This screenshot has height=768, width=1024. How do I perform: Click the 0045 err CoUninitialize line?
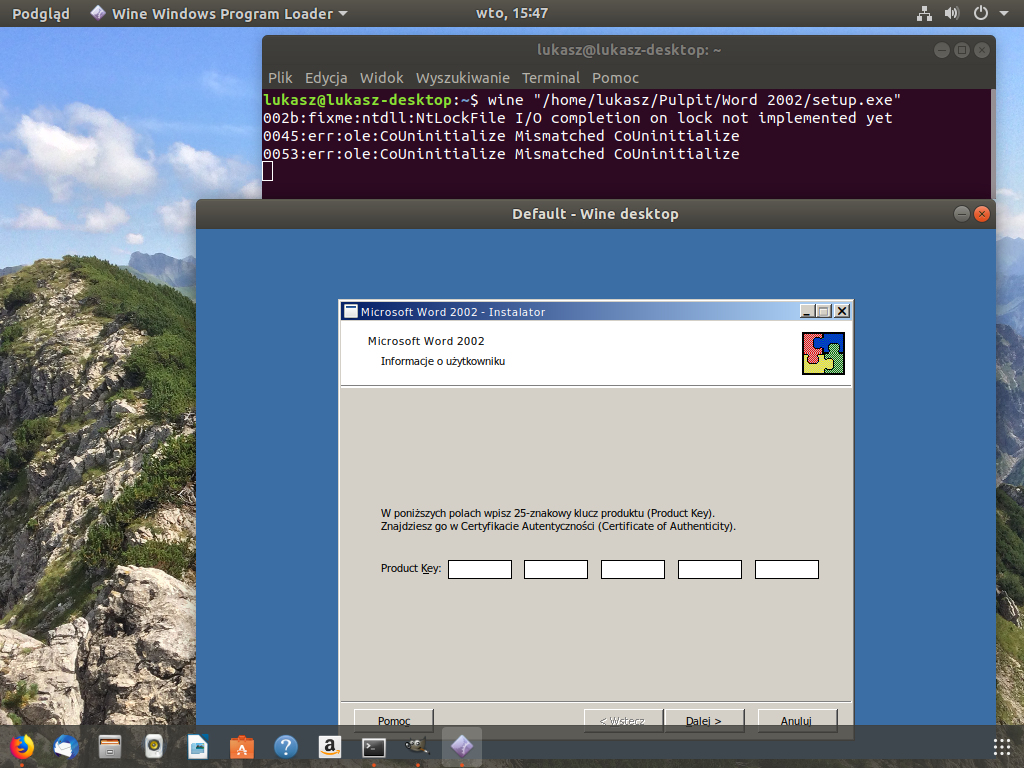[501, 136]
